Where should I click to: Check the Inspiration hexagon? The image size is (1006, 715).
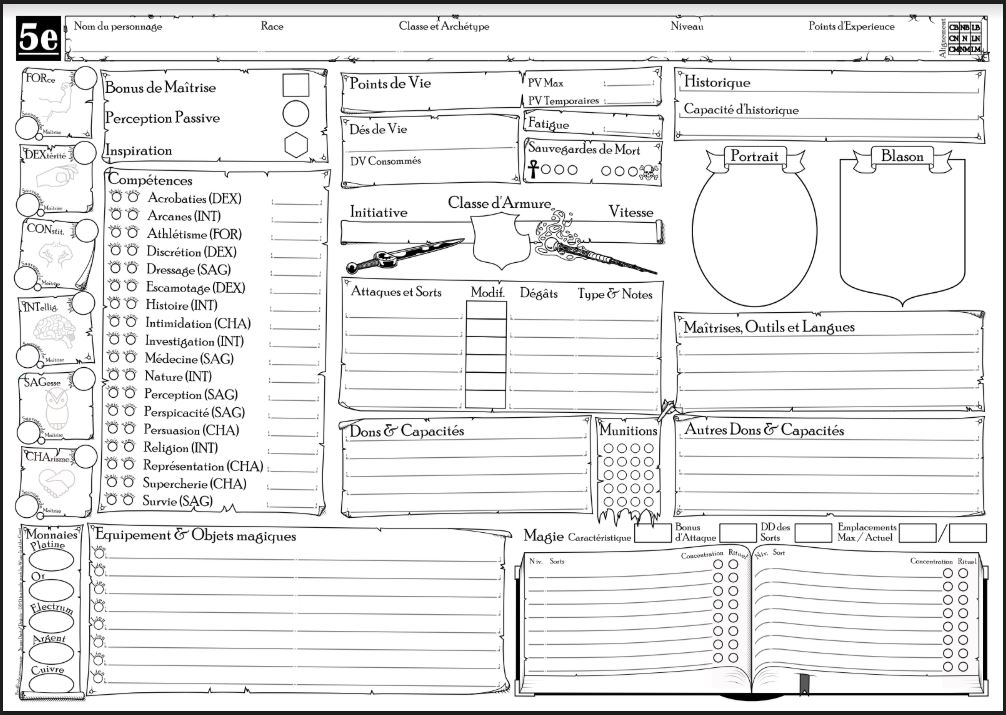(x=295, y=145)
